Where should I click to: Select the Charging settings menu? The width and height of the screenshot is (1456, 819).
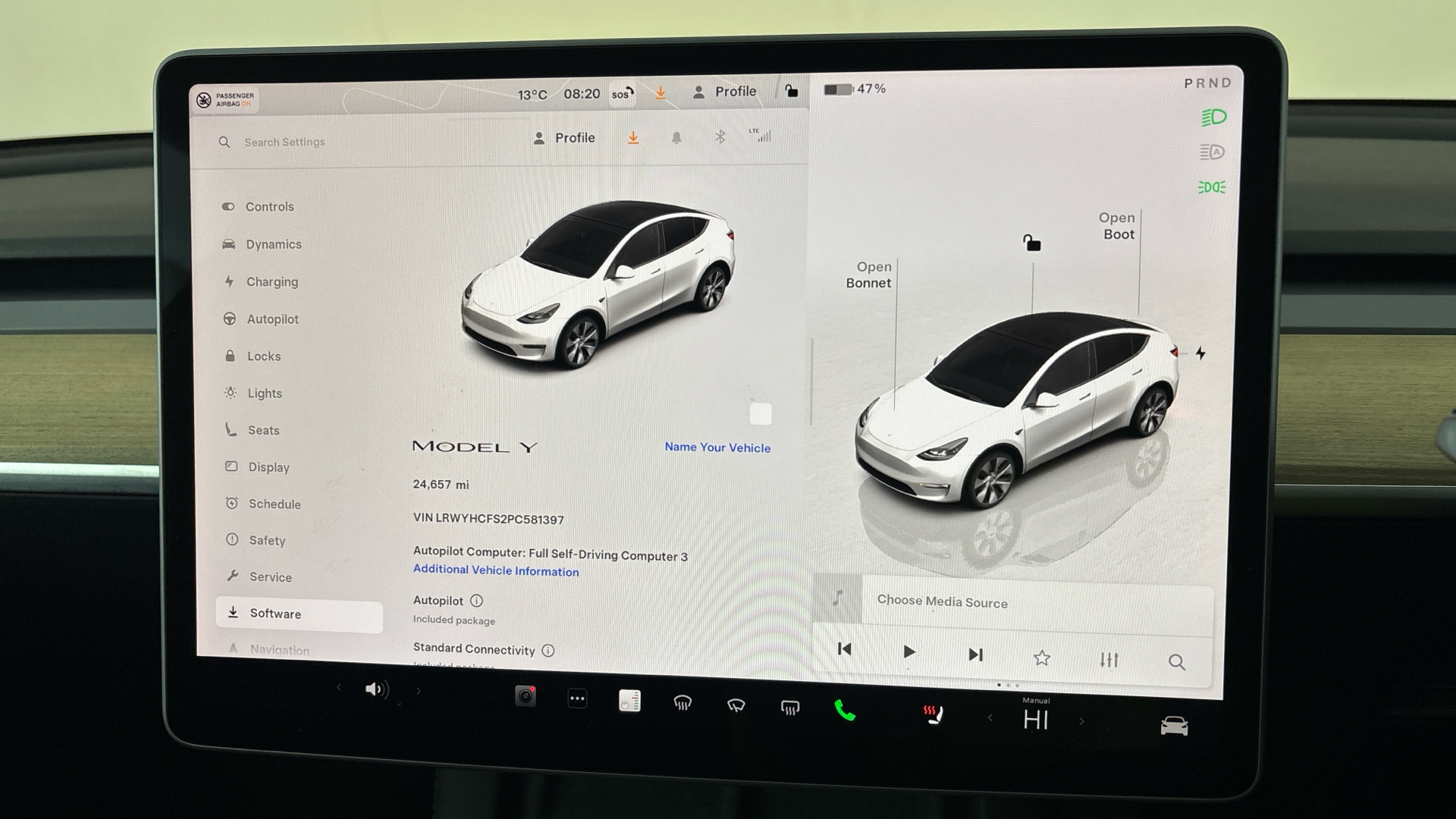click(x=271, y=282)
